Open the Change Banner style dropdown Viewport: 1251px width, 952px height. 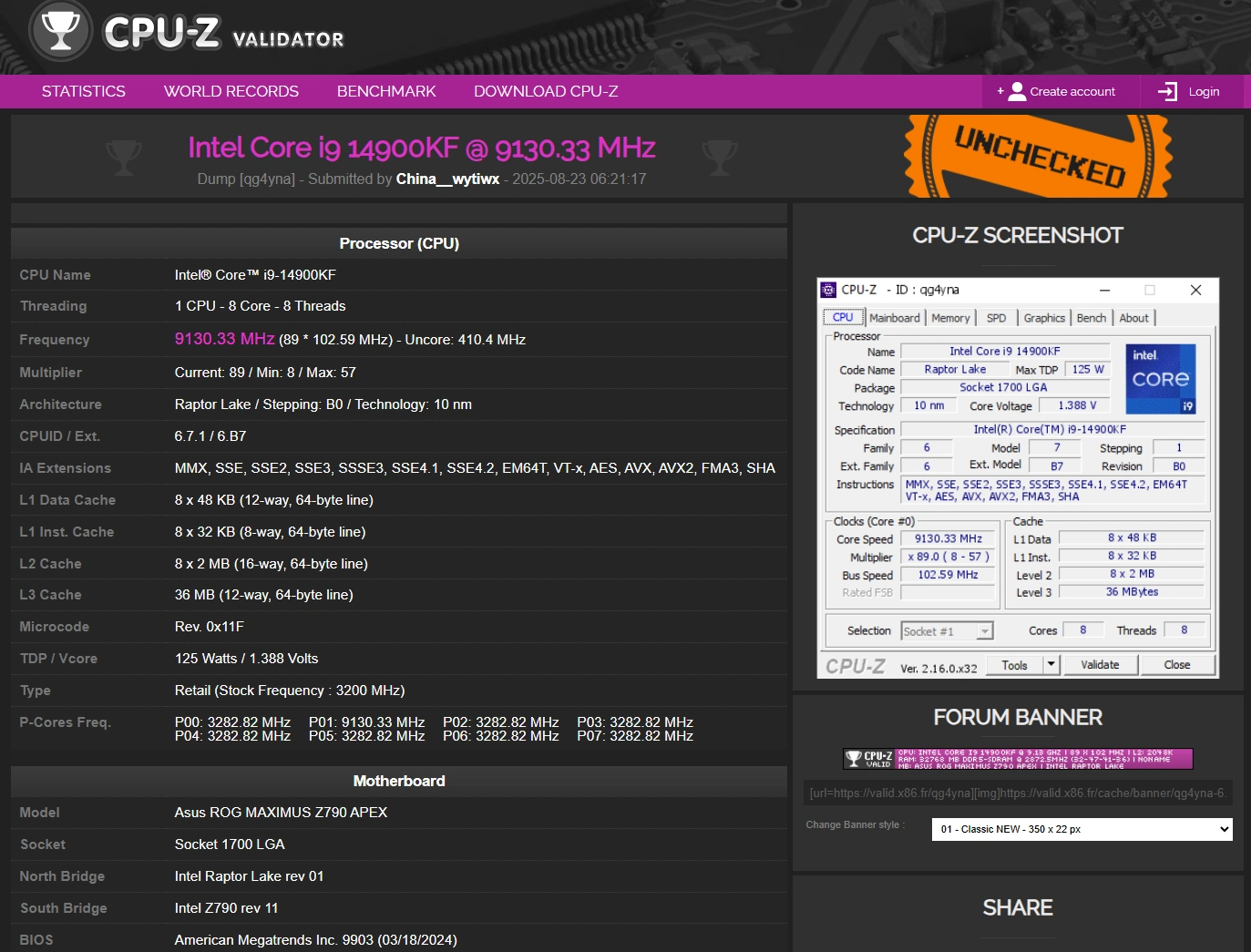point(1082,829)
